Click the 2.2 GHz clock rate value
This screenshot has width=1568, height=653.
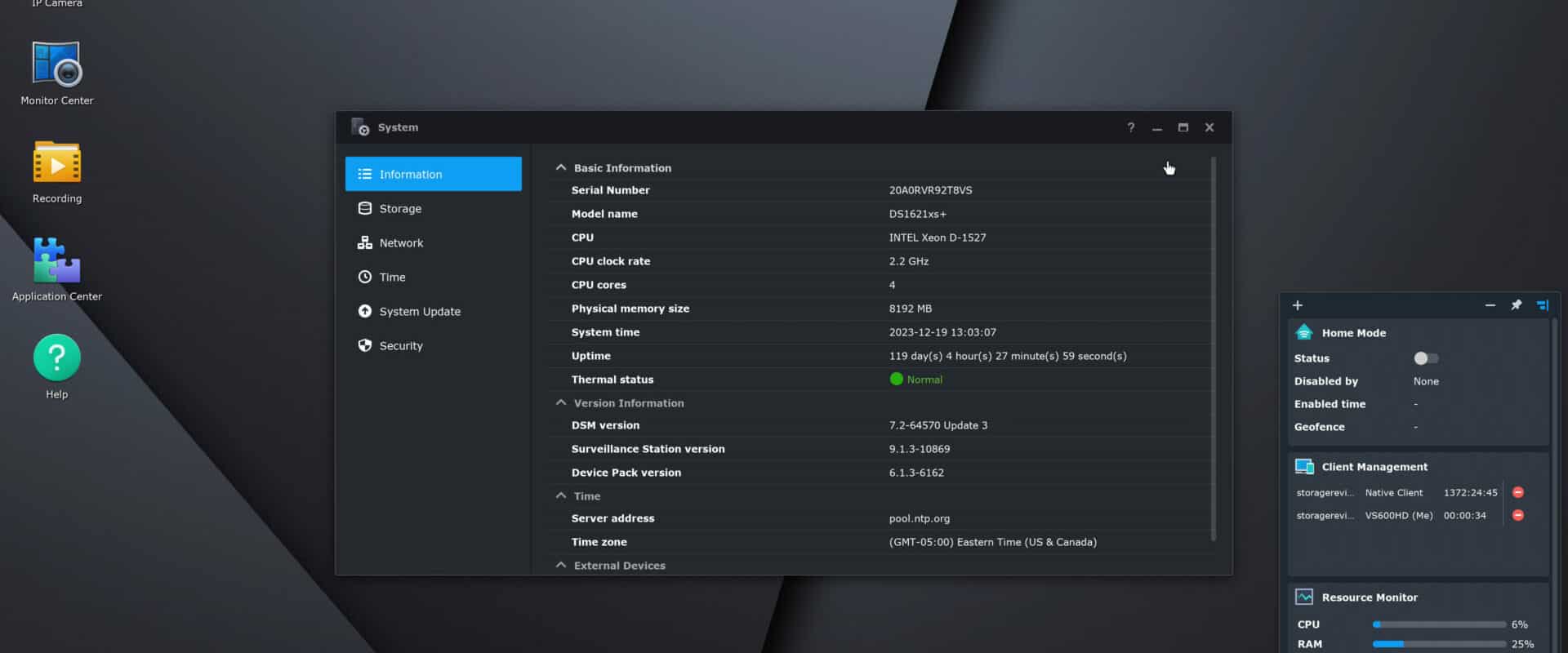click(x=909, y=261)
